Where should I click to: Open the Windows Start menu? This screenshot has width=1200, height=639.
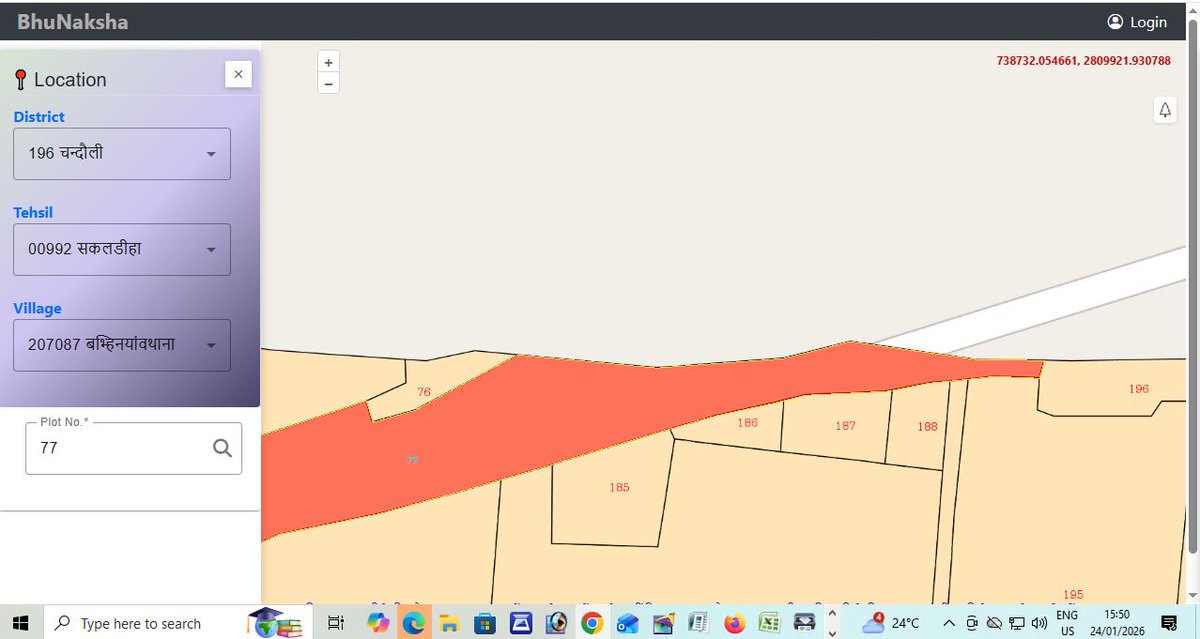[21, 623]
